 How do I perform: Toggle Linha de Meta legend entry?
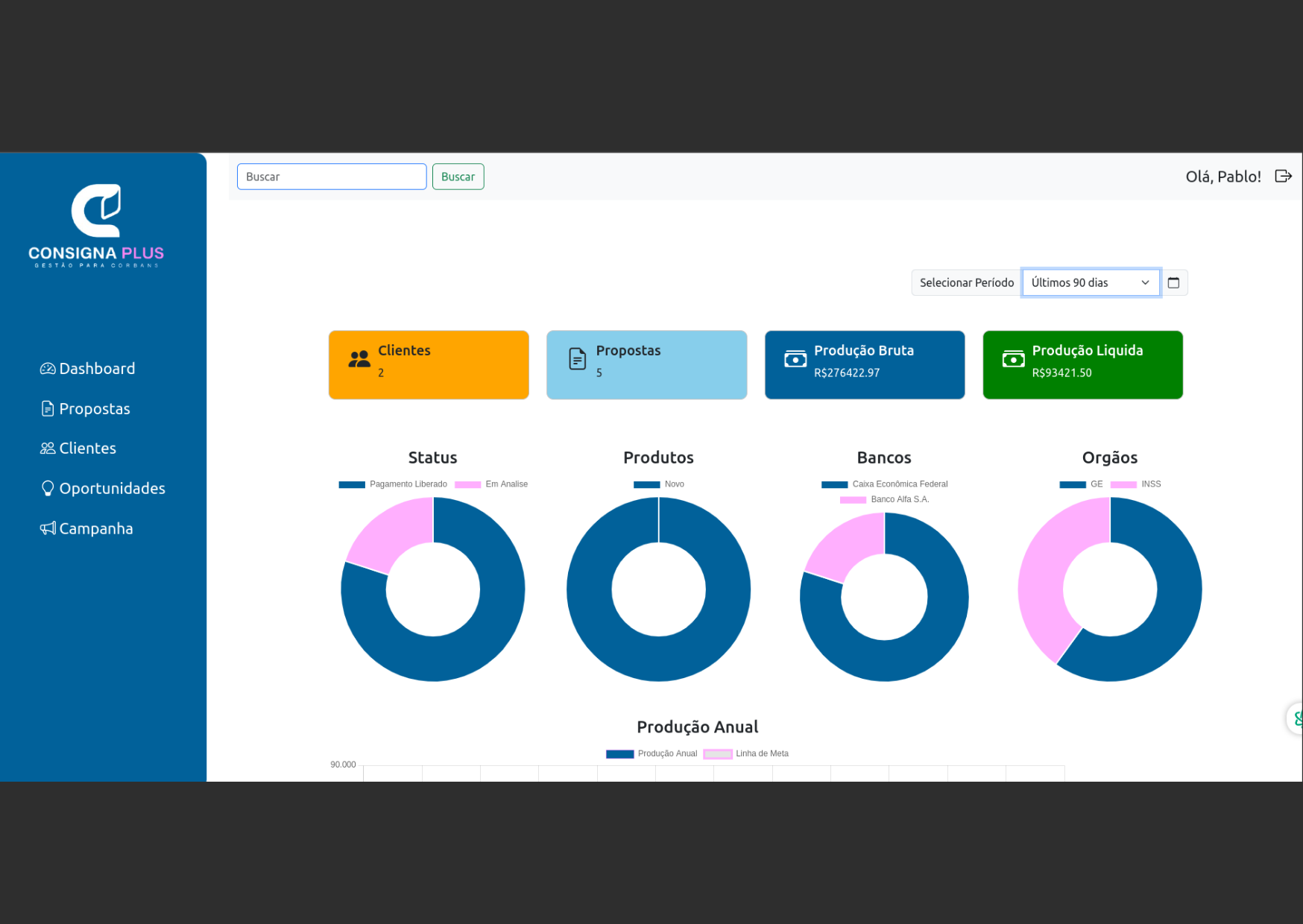click(746, 753)
